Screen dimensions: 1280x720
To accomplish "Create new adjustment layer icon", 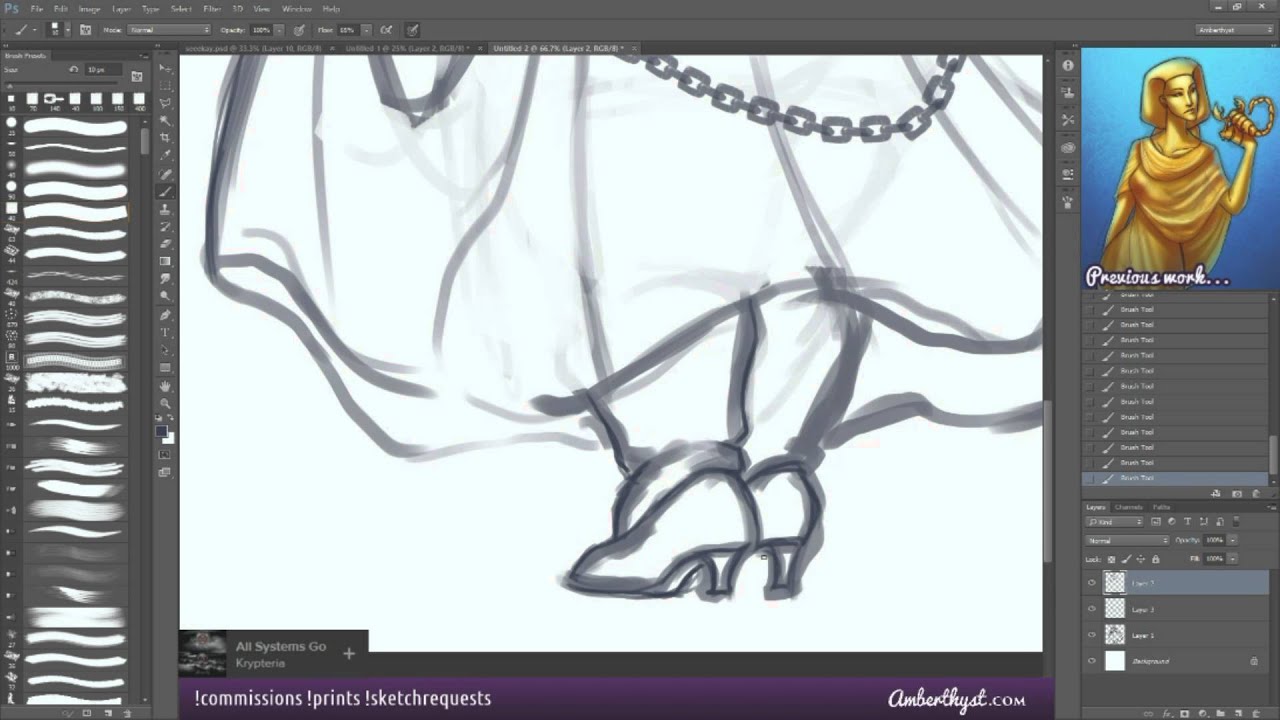I will pyautogui.click(x=1203, y=713).
